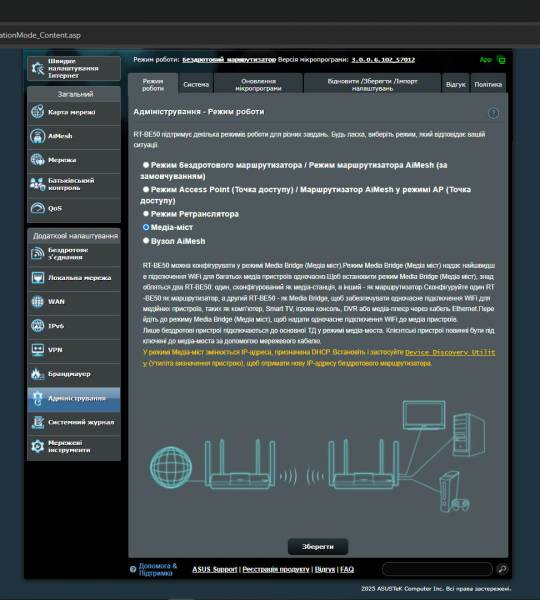Select Access Point mode radio button
The height and width of the screenshot is (600, 540).
pyautogui.click(x=146, y=189)
